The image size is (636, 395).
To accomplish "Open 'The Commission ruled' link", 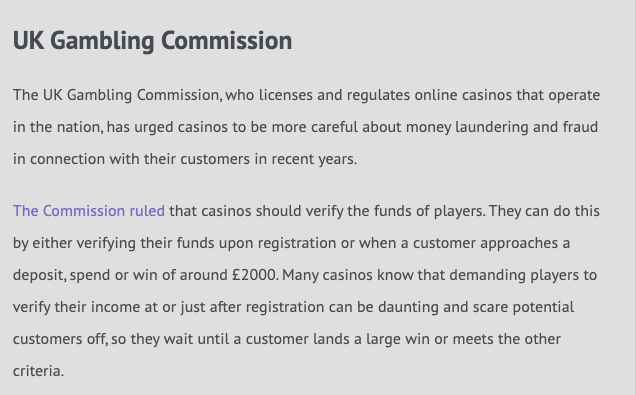I will [x=89, y=211].
